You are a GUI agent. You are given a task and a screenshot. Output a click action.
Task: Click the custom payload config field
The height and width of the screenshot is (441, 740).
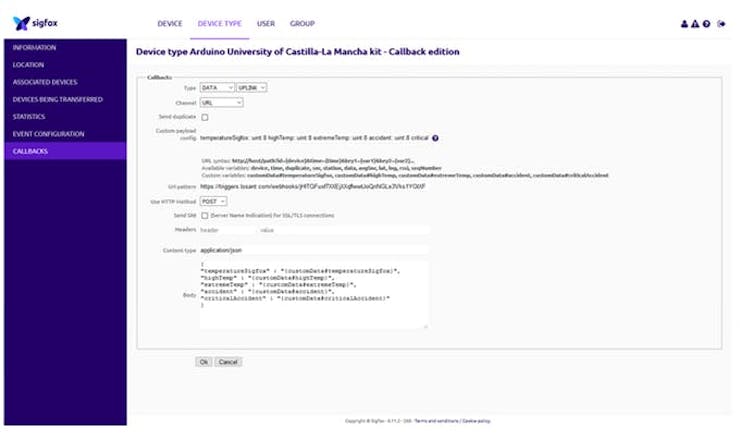[314, 138]
